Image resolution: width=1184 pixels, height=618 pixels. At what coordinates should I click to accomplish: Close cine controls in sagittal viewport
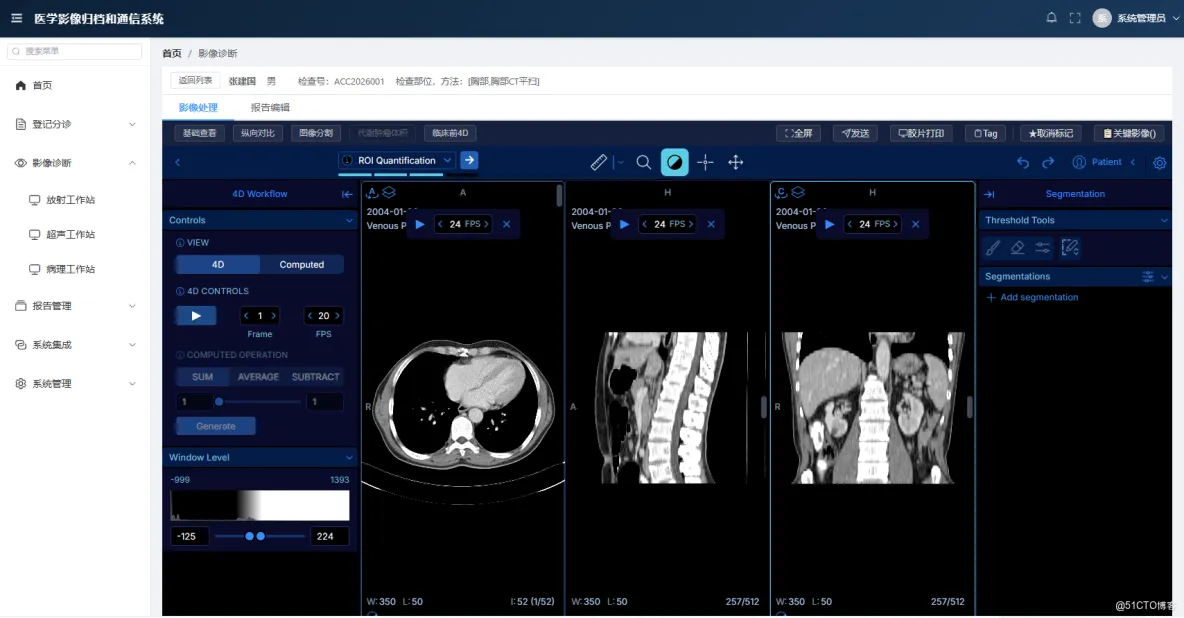click(x=711, y=224)
